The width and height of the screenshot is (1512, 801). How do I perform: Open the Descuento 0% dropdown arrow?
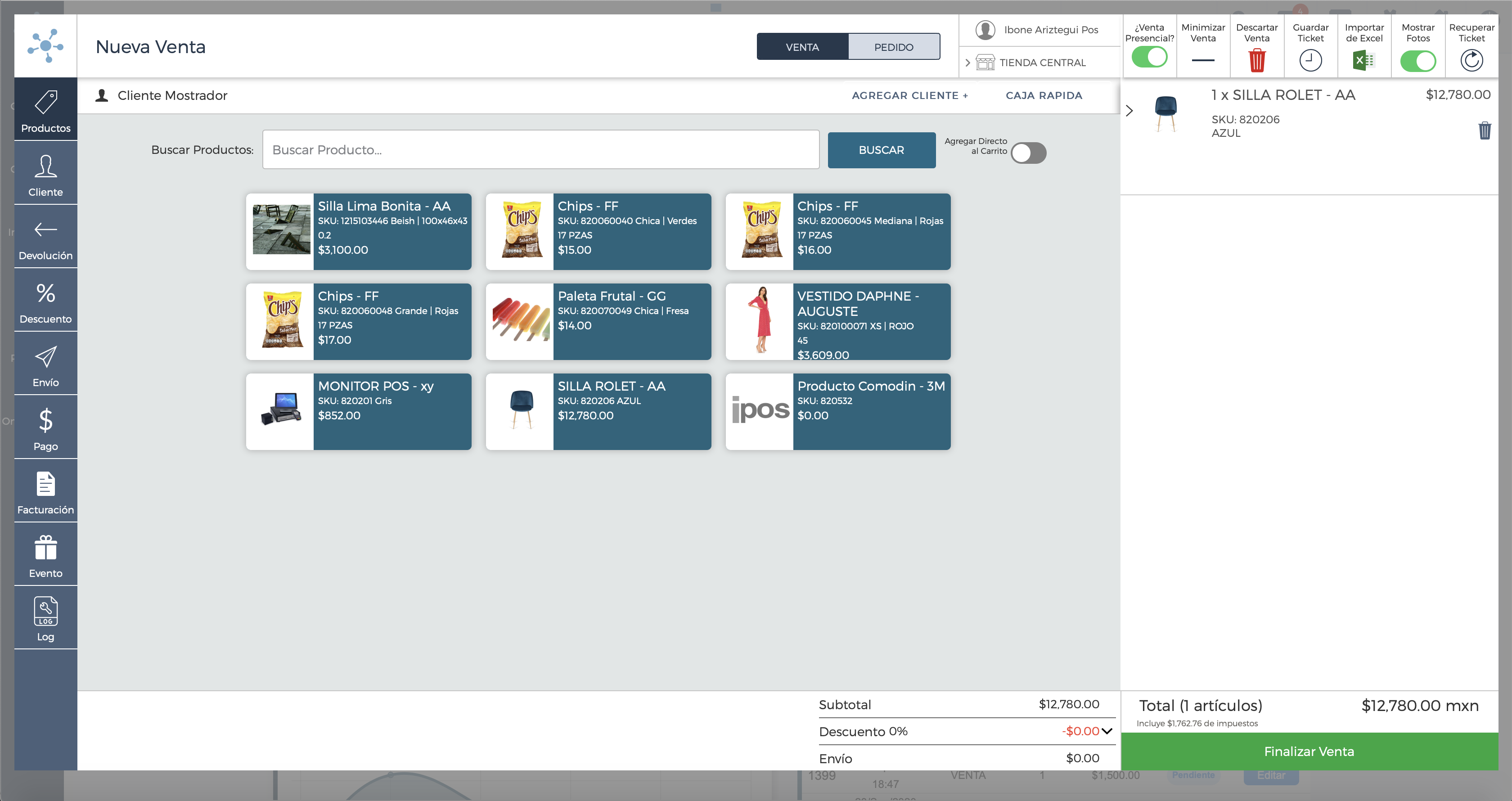pos(1107,731)
